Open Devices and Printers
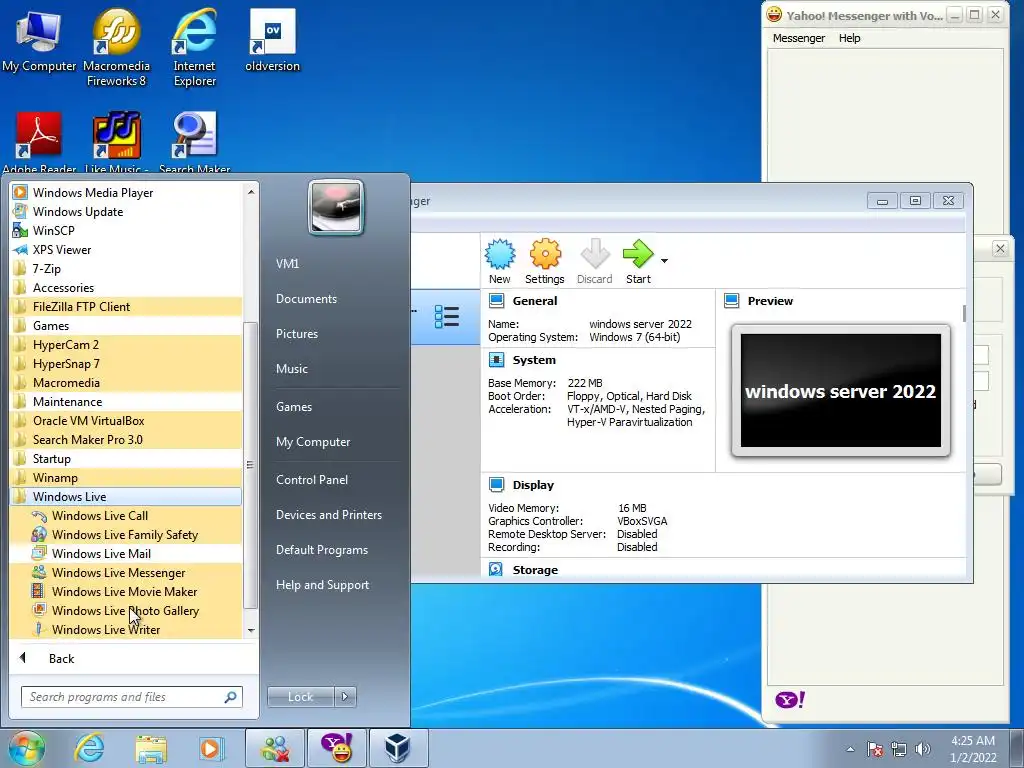 (328, 515)
